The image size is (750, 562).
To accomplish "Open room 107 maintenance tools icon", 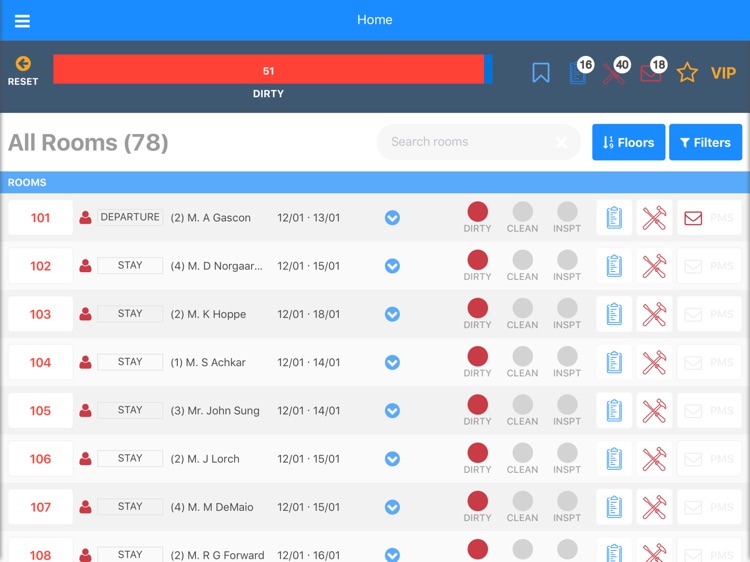I will (654, 507).
